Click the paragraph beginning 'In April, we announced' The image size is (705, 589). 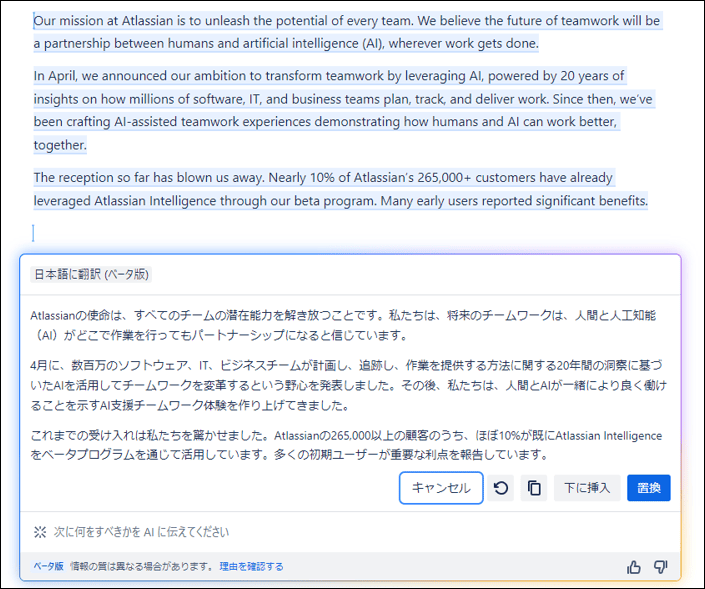pos(344,110)
